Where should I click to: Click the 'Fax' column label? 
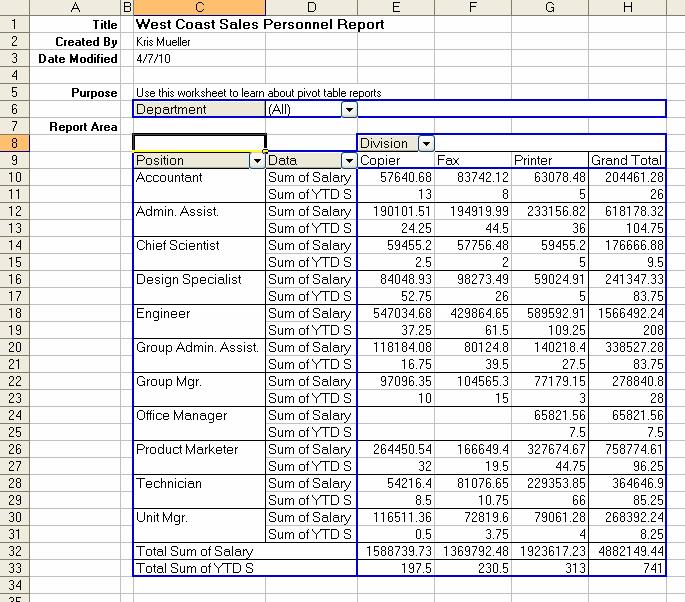click(473, 160)
